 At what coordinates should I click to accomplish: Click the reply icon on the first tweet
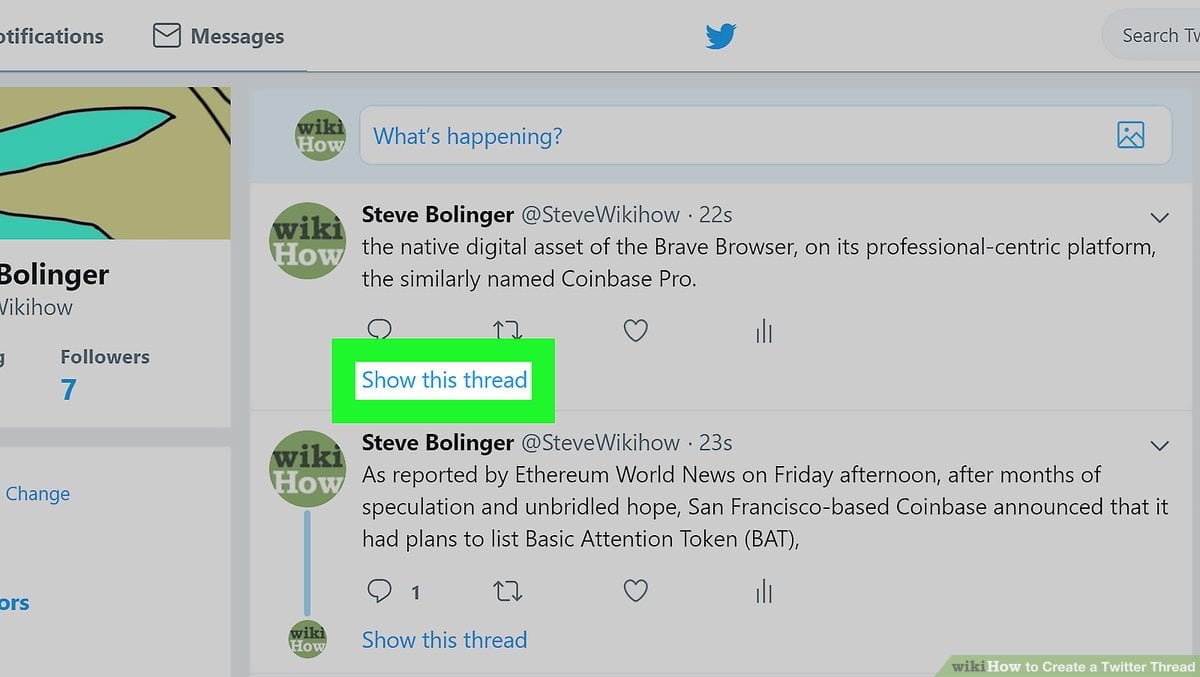379,329
